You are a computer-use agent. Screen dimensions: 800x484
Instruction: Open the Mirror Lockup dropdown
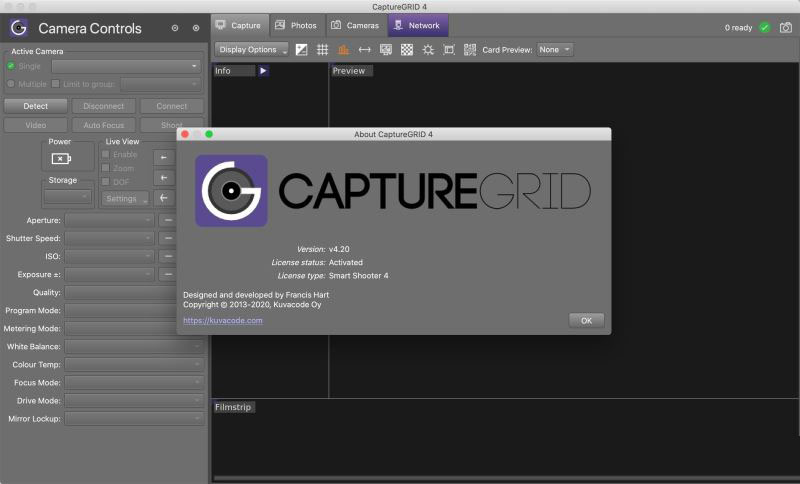(x=135, y=419)
